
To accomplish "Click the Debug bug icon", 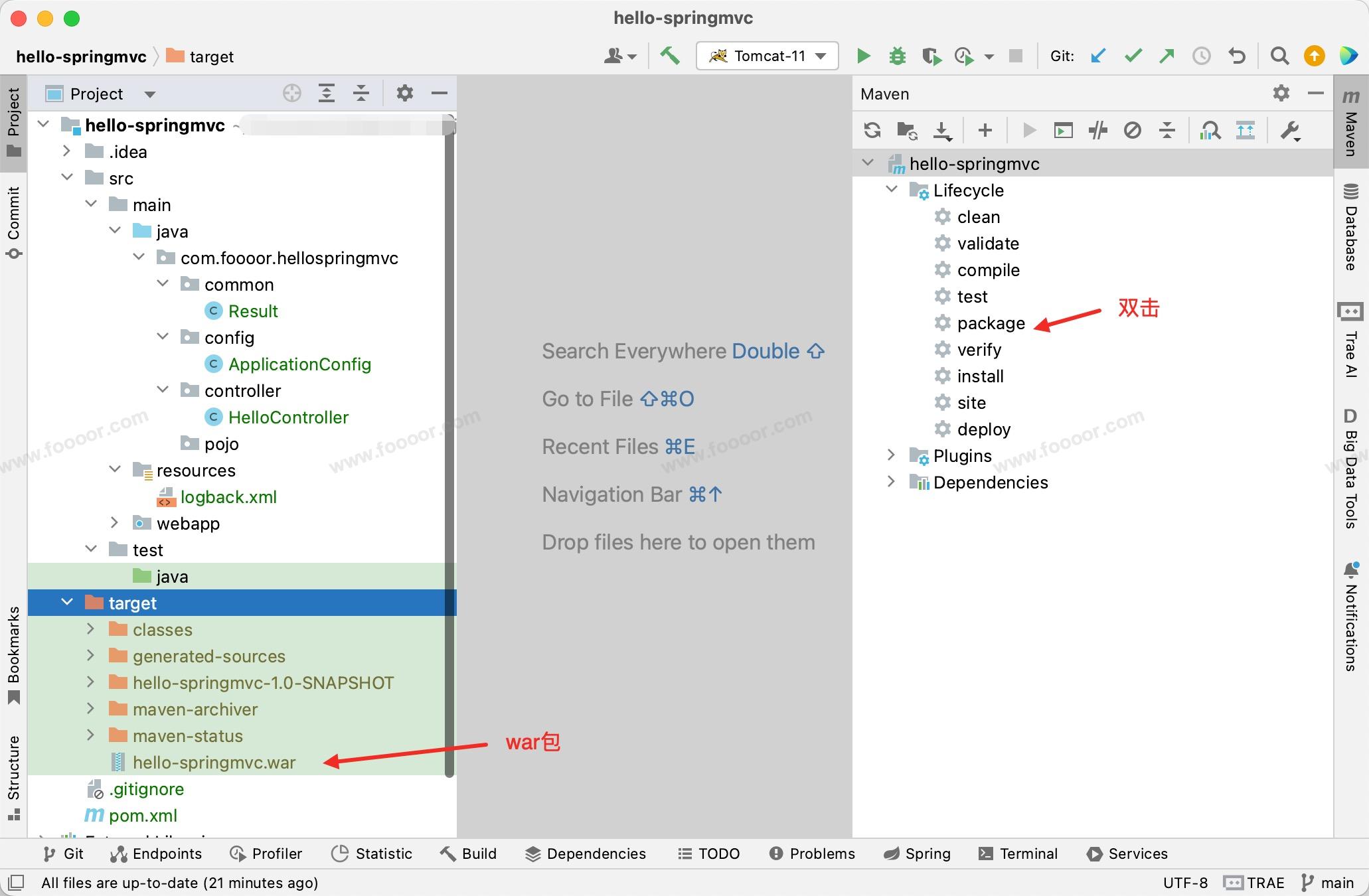I will pos(897,56).
